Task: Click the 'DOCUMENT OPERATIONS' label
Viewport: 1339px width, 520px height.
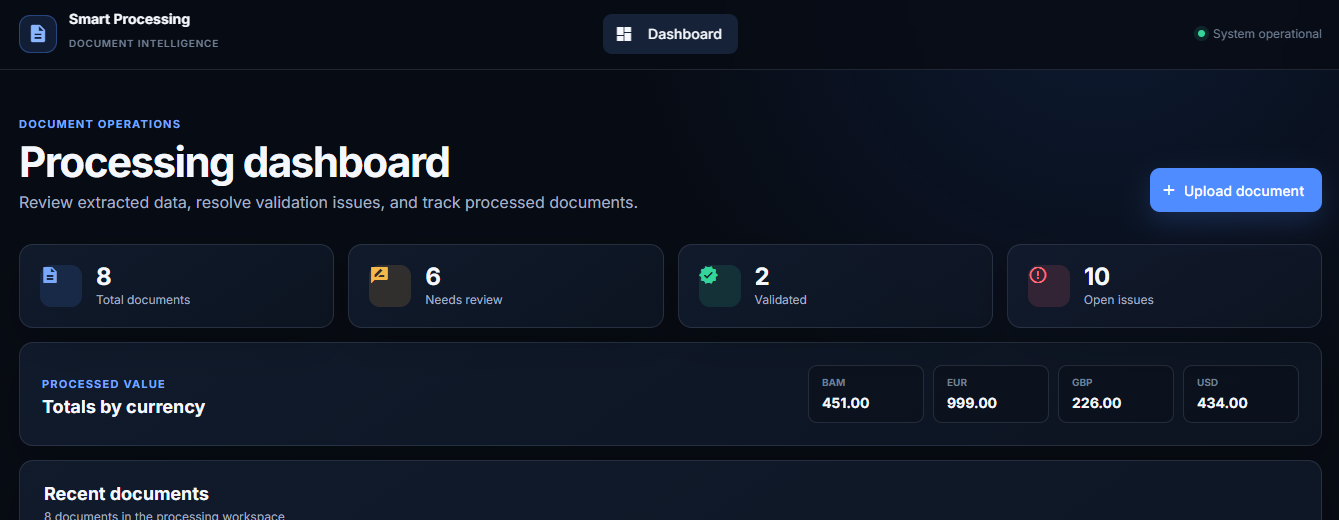Action: (100, 124)
